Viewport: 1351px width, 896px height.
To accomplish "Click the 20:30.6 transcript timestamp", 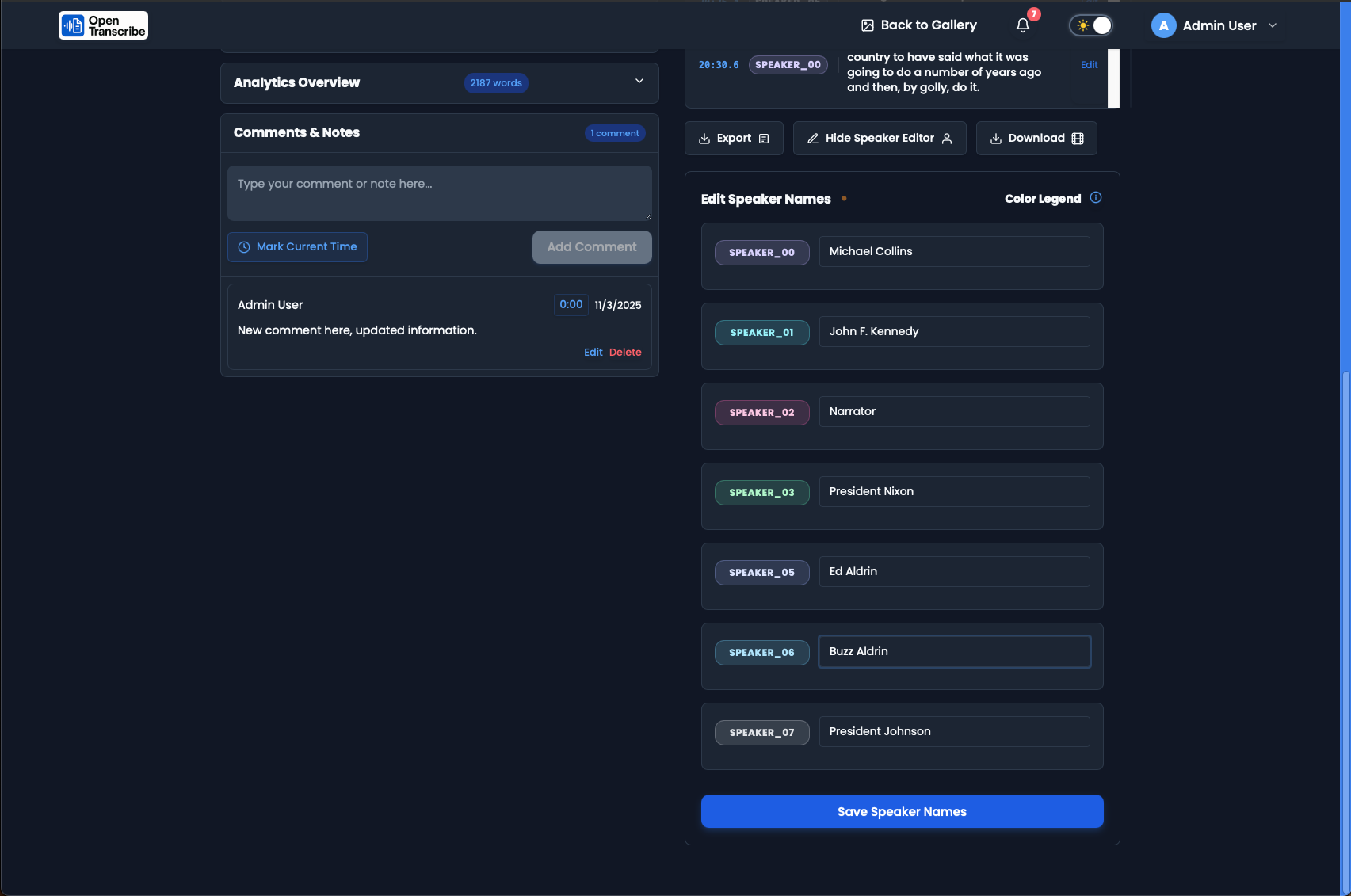I will (x=718, y=65).
